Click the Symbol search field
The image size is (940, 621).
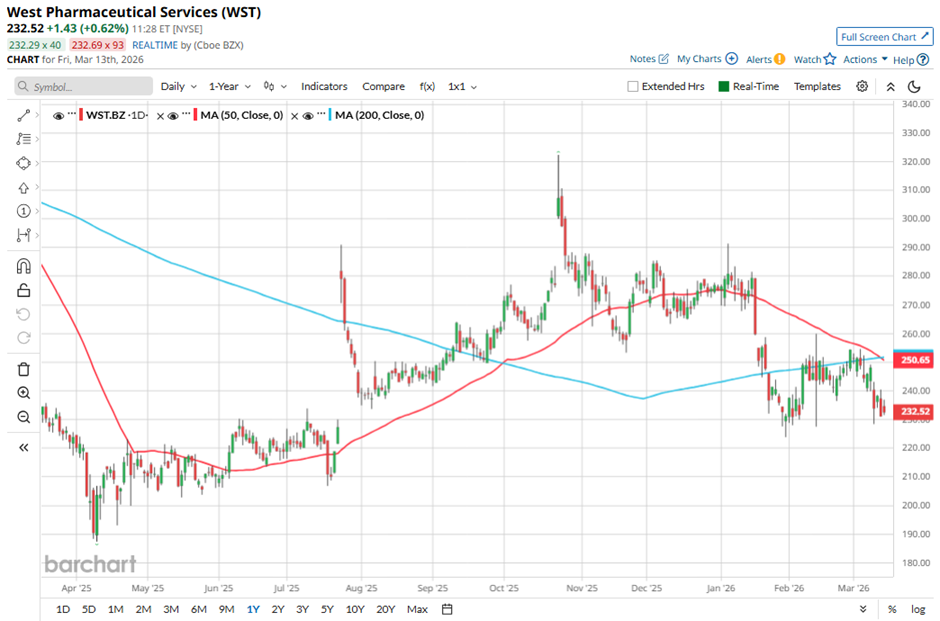[84, 86]
